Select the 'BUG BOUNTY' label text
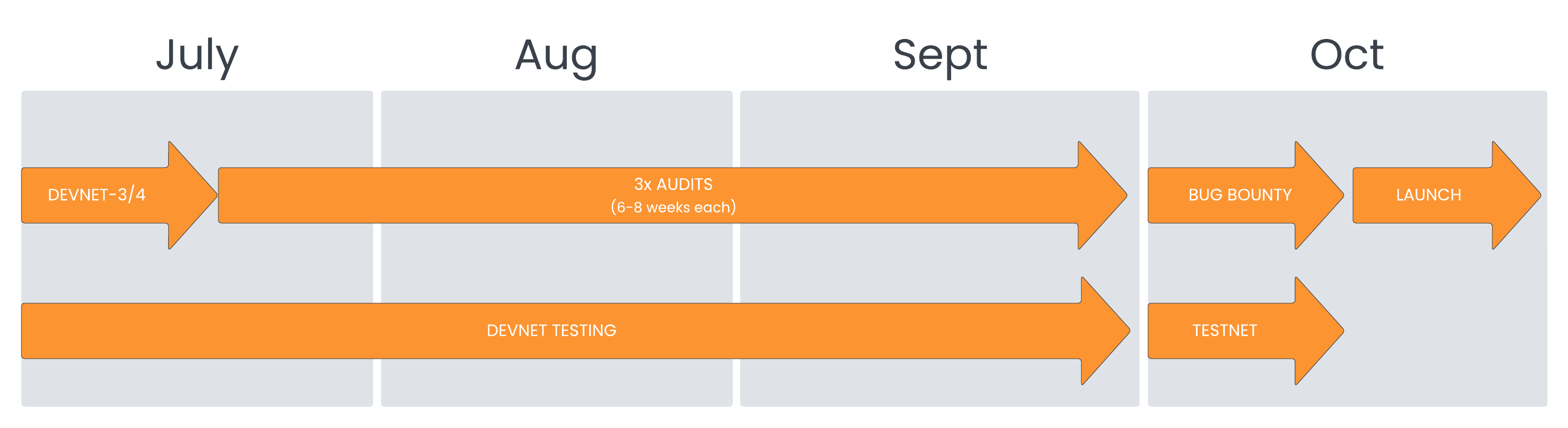 [x=1240, y=195]
